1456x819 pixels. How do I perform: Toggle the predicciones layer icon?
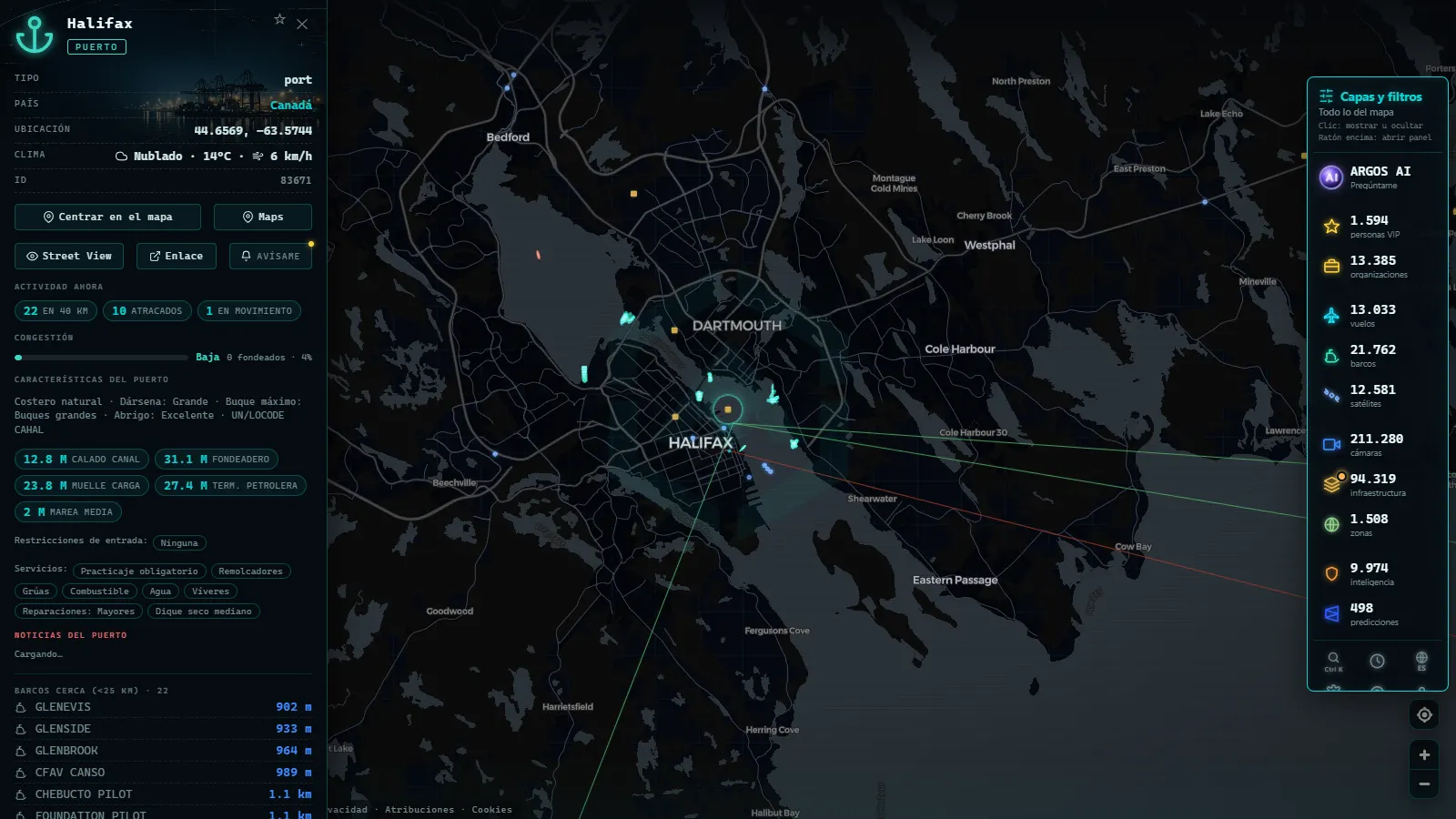1331,614
